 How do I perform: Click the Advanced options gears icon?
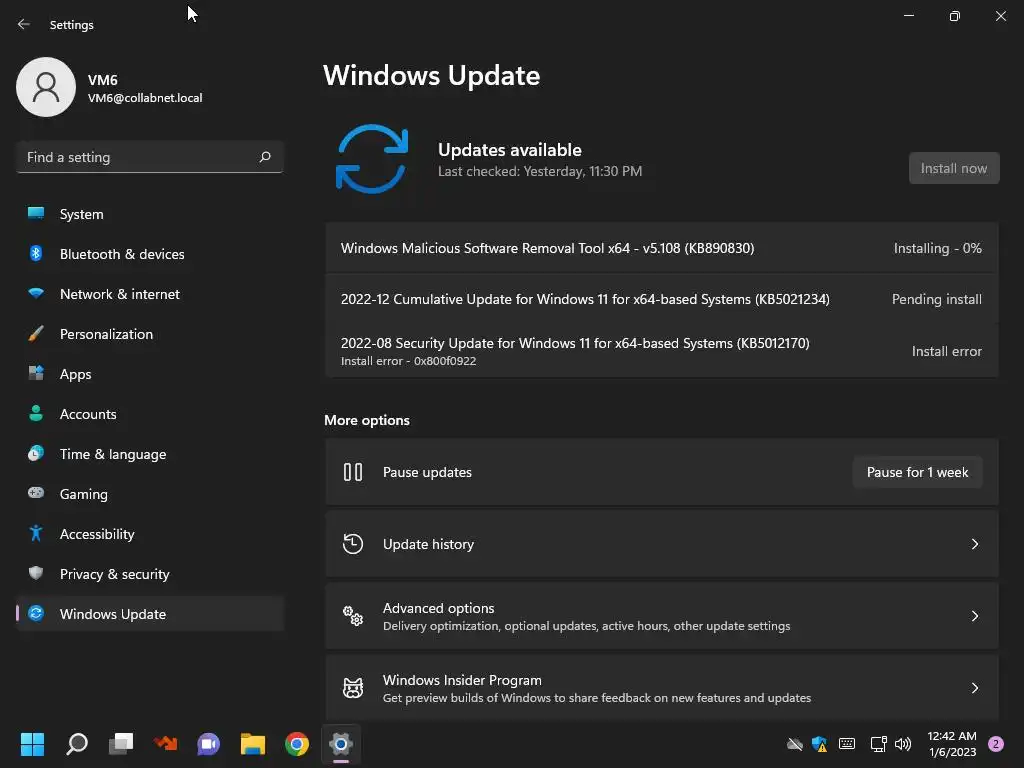pyautogui.click(x=353, y=616)
